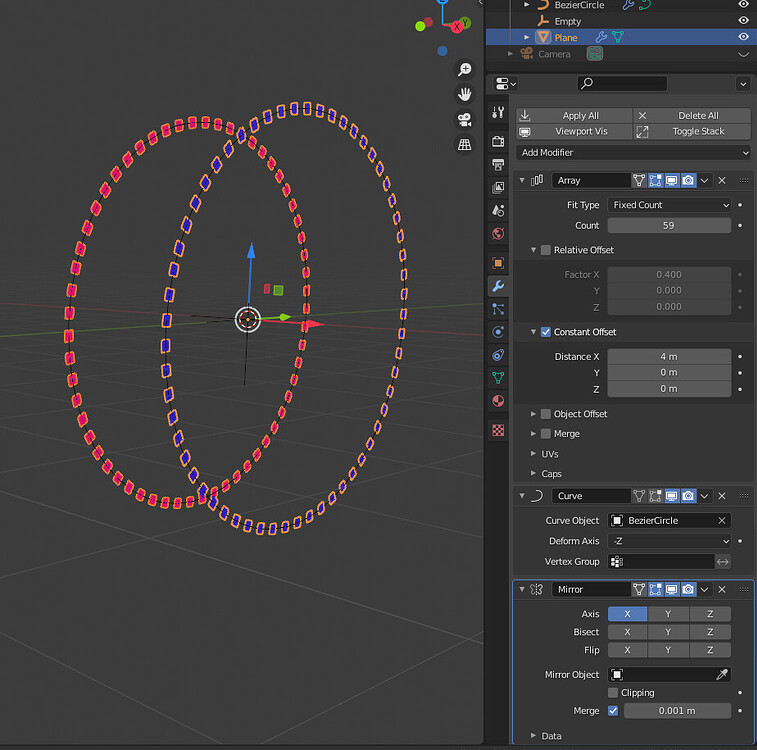Enable Mirror Clipping checkbox
Image resolution: width=757 pixels, height=750 pixels.
pyautogui.click(x=613, y=693)
